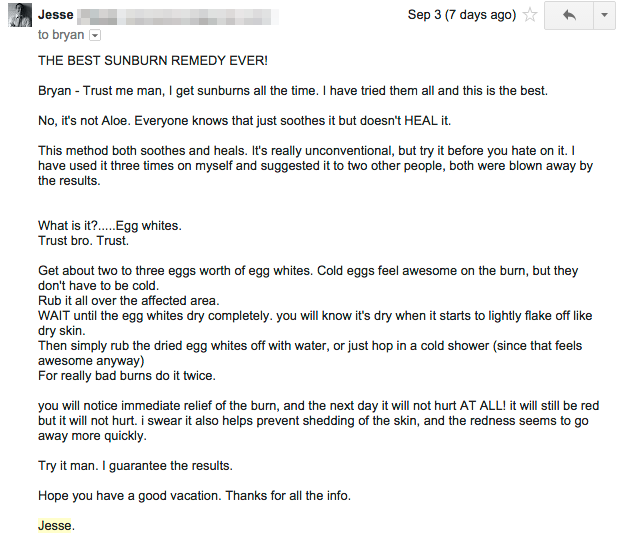This screenshot has height=546, width=623.
Task: Click the 'WAIT until the egg whites dry' line
Action: point(315,323)
